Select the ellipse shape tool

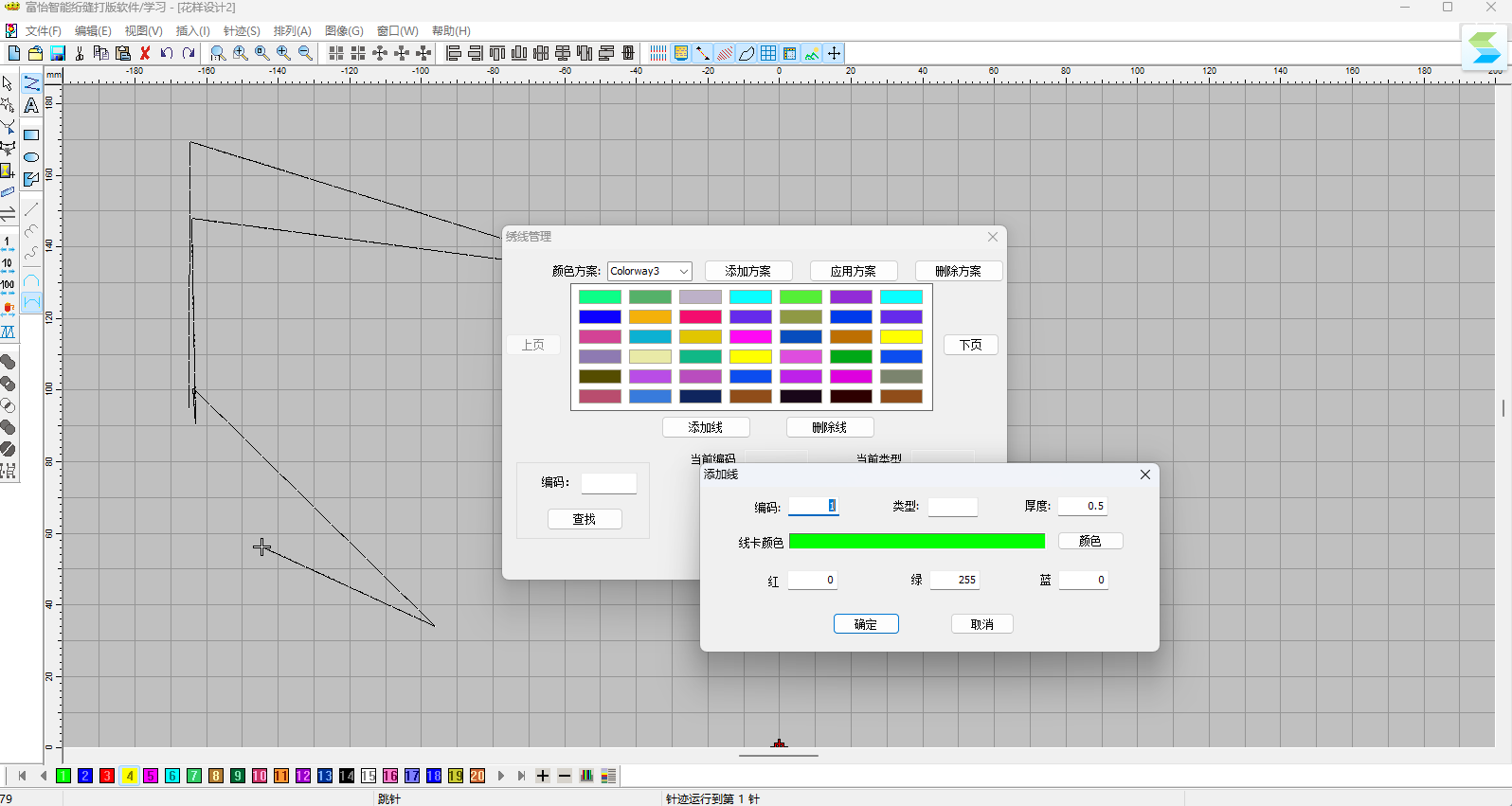click(x=31, y=156)
